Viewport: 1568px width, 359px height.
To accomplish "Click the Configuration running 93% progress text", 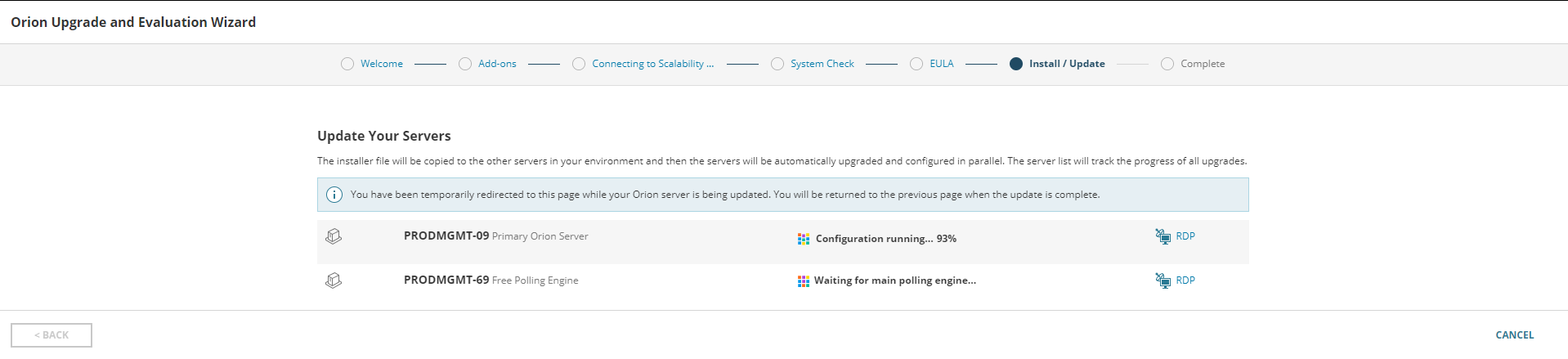I will pos(886,239).
